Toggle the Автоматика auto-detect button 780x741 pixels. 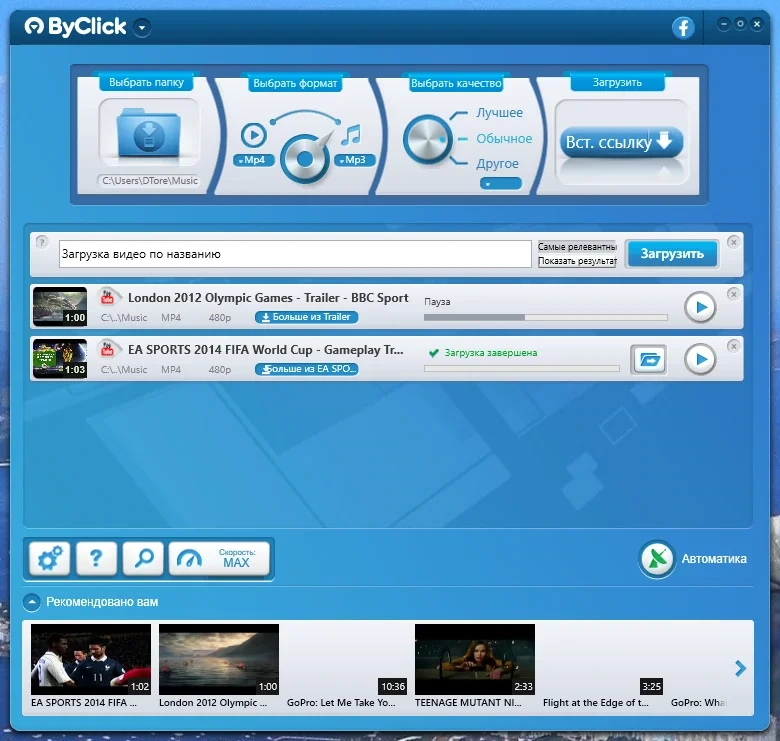pyautogui.click(x=657, y=559)
